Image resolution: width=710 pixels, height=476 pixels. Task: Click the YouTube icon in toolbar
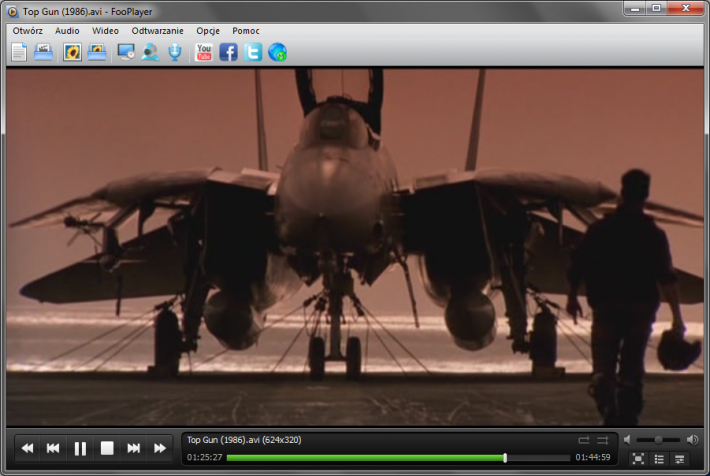pyautogui.click(x=204, y=52)
